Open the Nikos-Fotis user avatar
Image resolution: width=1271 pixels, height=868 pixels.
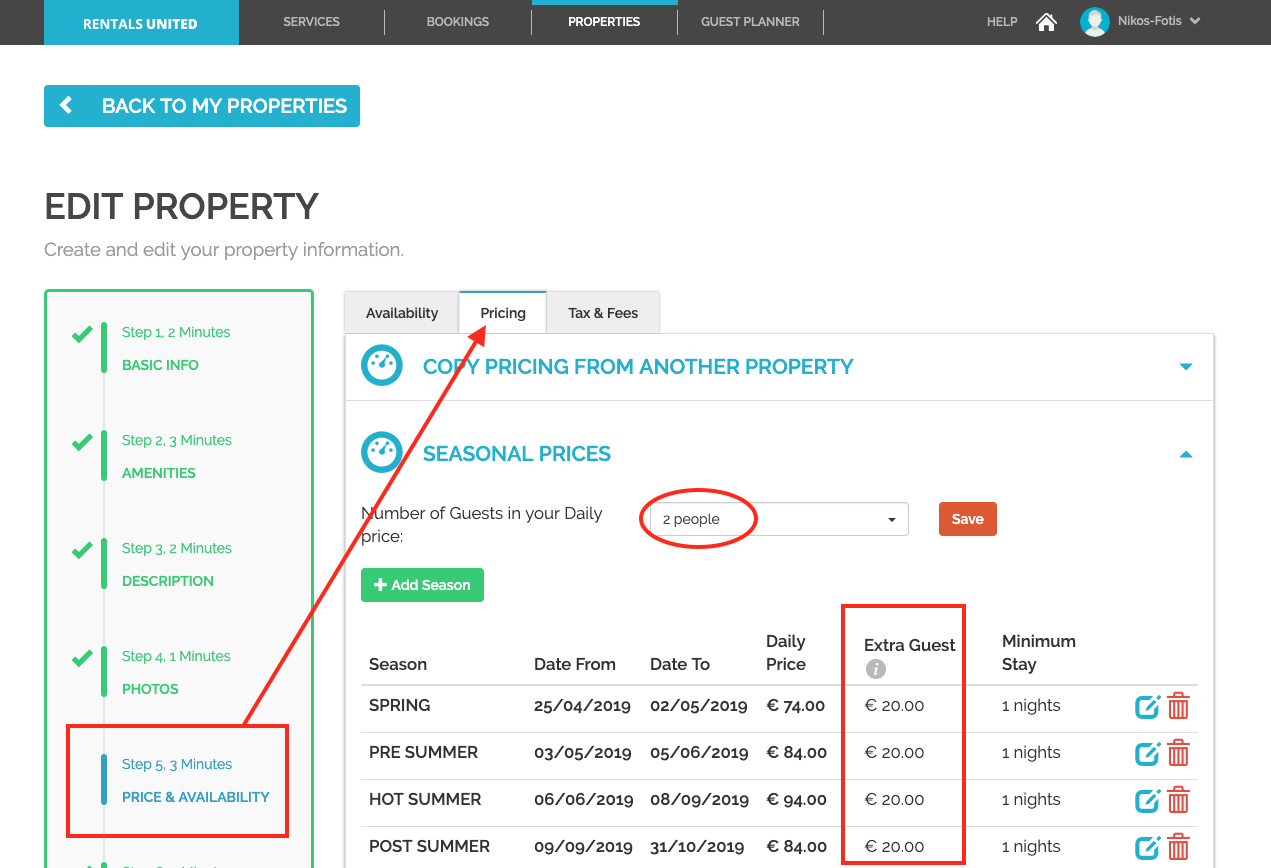click(x=1095, y=22)
